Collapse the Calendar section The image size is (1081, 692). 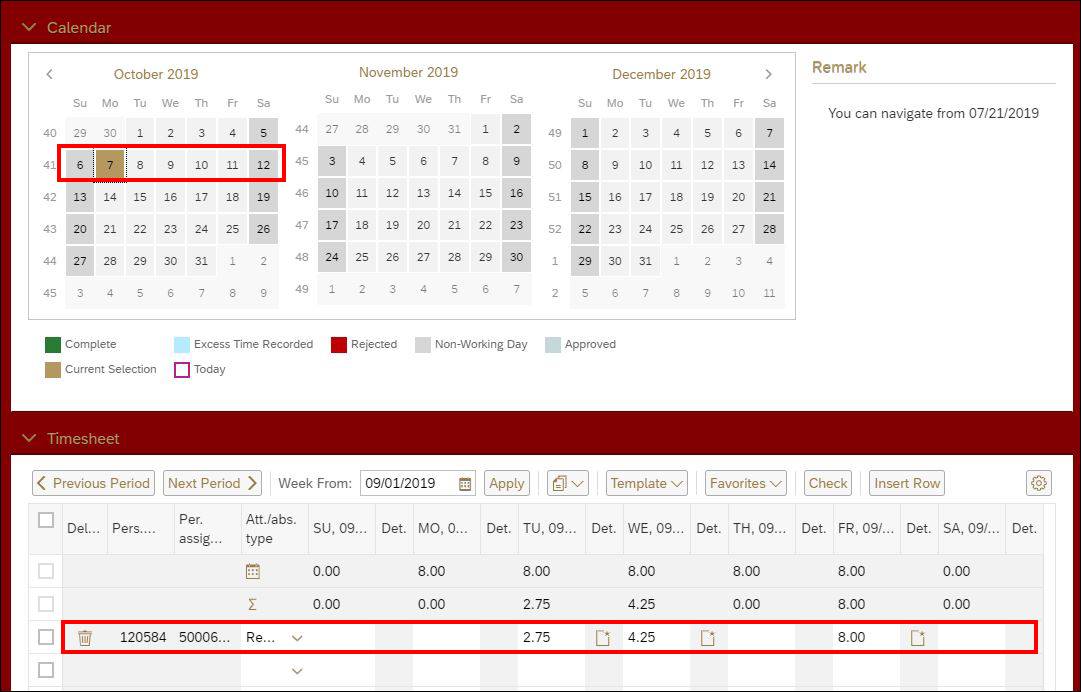coord(29,27)
